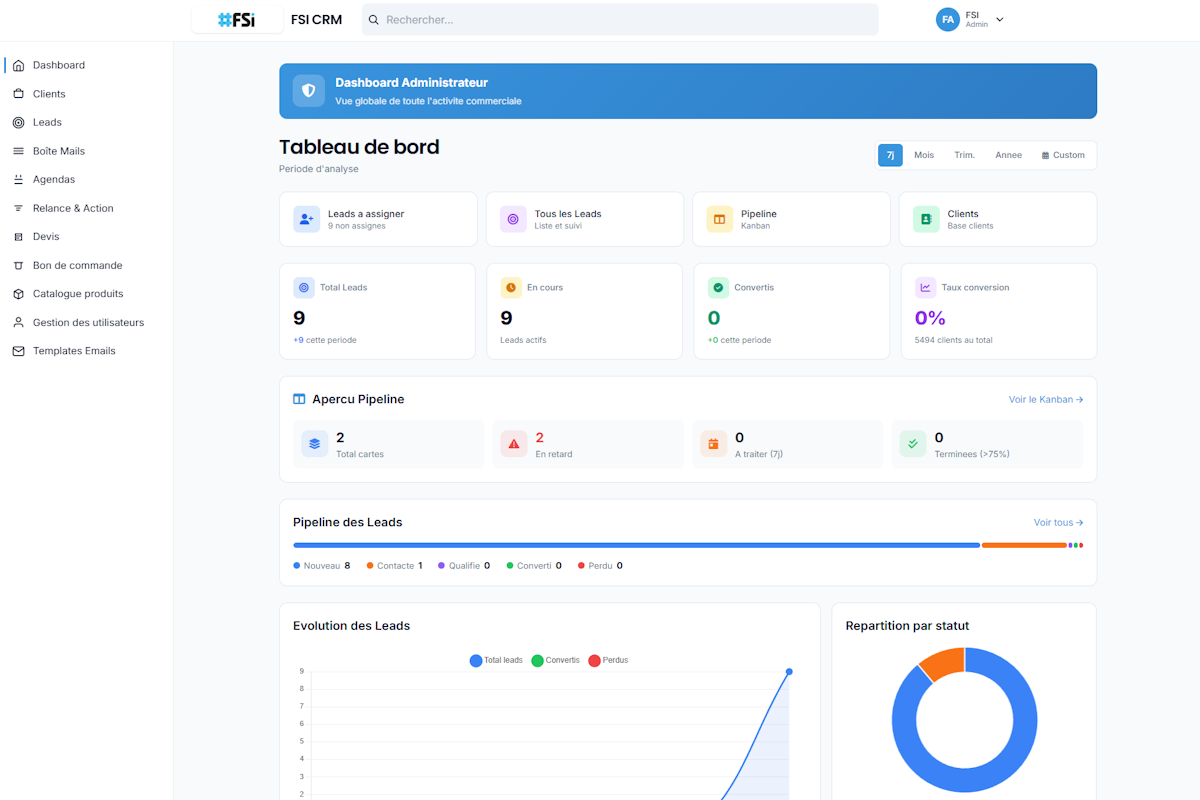Click the Rechercher search field
The width and height of the screenshot is (1200, 800).
[620, 19]
